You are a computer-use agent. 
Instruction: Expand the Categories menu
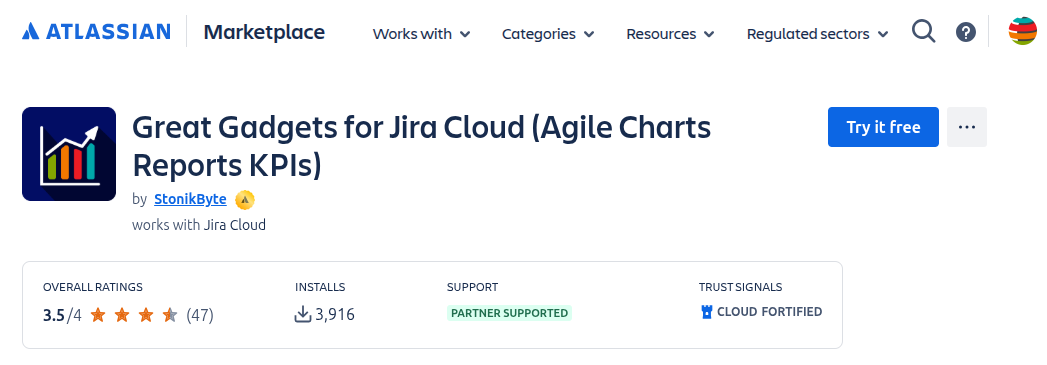tap(548, 33)
